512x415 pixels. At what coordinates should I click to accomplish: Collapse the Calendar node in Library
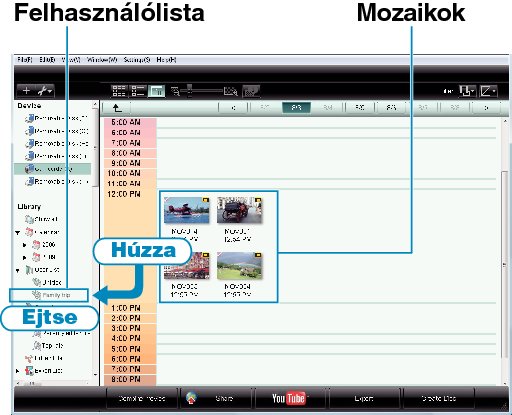pos(18,232)
